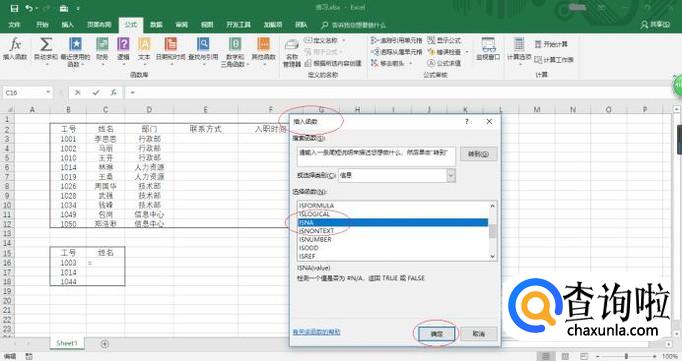The image size is (682, 361).
Task: Click the search for a function text box
Action: 376,156
